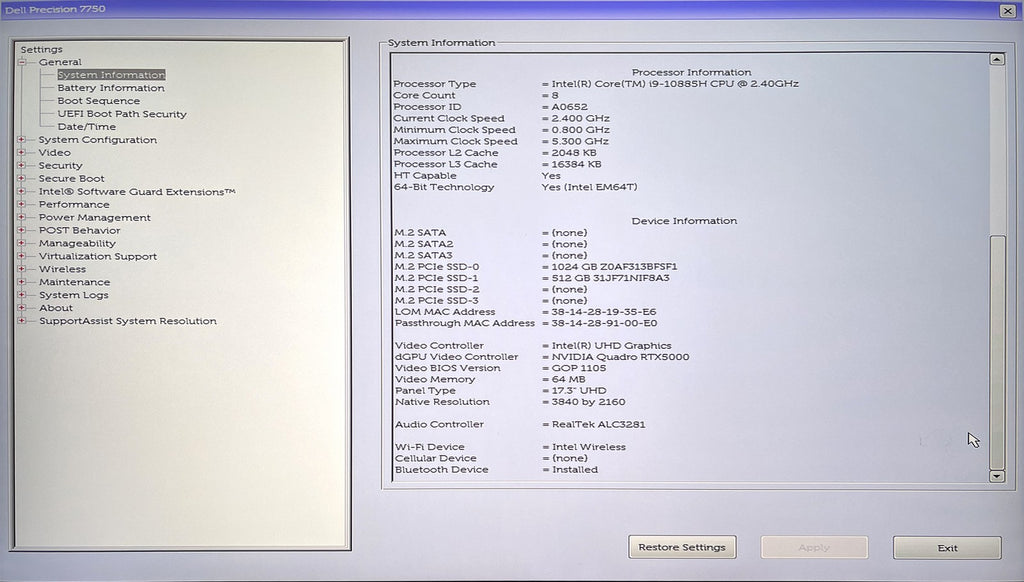Select POST Behavior category label
This screenshot has height=582, width=1024.
(80, 230)
